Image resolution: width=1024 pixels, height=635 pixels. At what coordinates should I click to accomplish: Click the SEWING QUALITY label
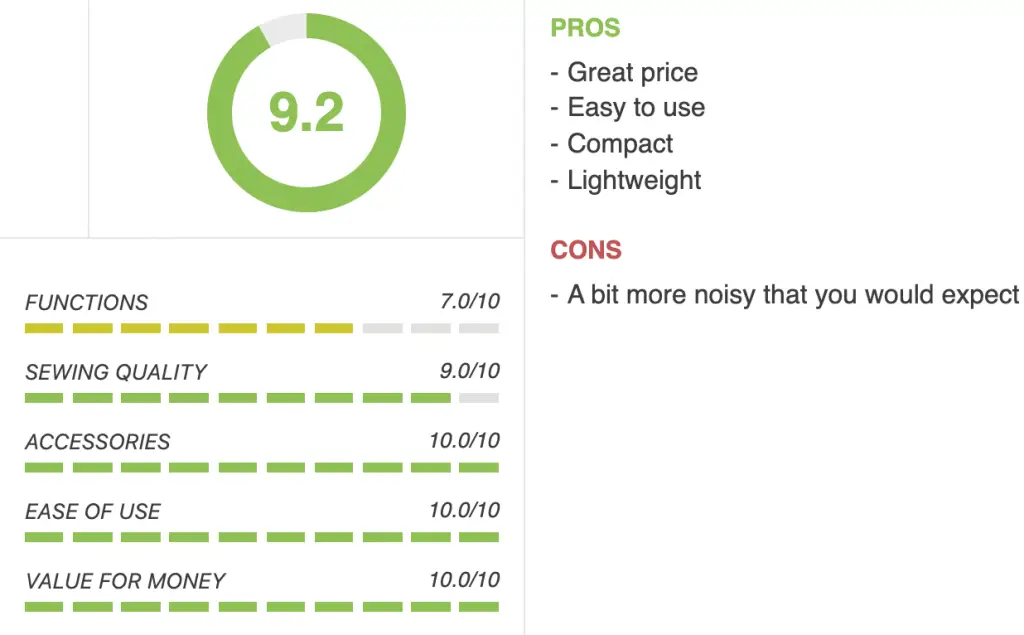(x=116, y=372)
